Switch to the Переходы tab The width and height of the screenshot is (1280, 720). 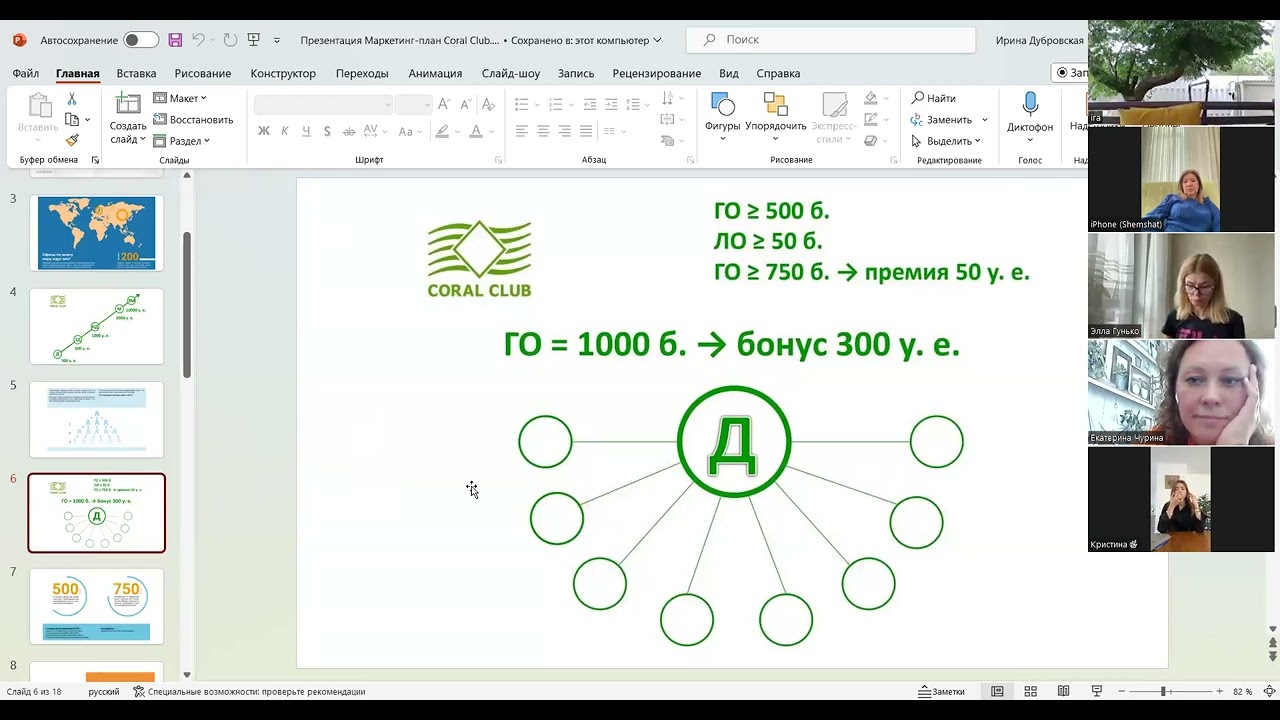(362, 73)
